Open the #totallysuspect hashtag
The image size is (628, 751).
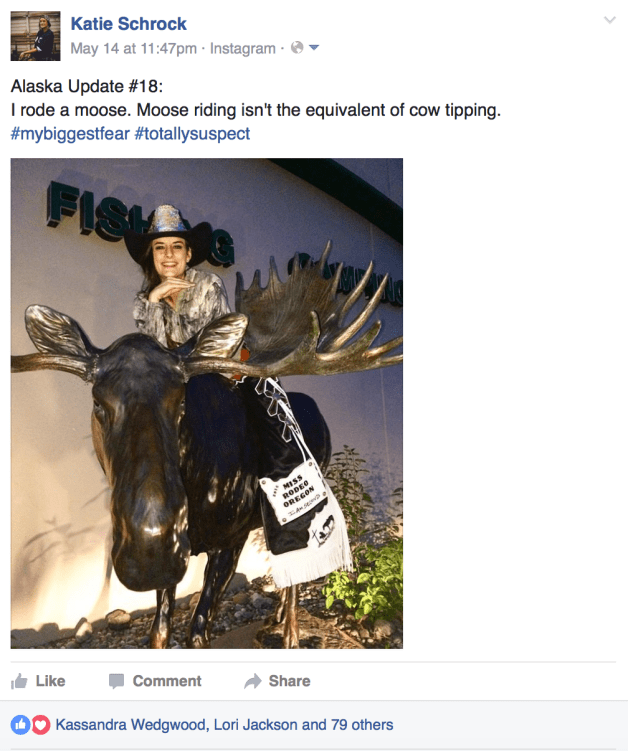[x=192, y=134]
